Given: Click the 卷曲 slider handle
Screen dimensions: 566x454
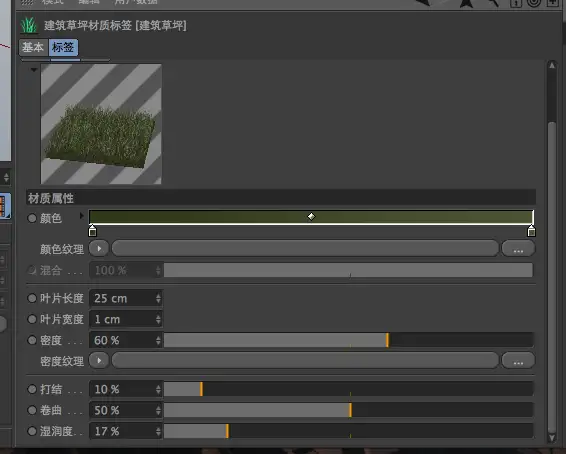Looking at the screenshot, I should (x=351, y=410).
